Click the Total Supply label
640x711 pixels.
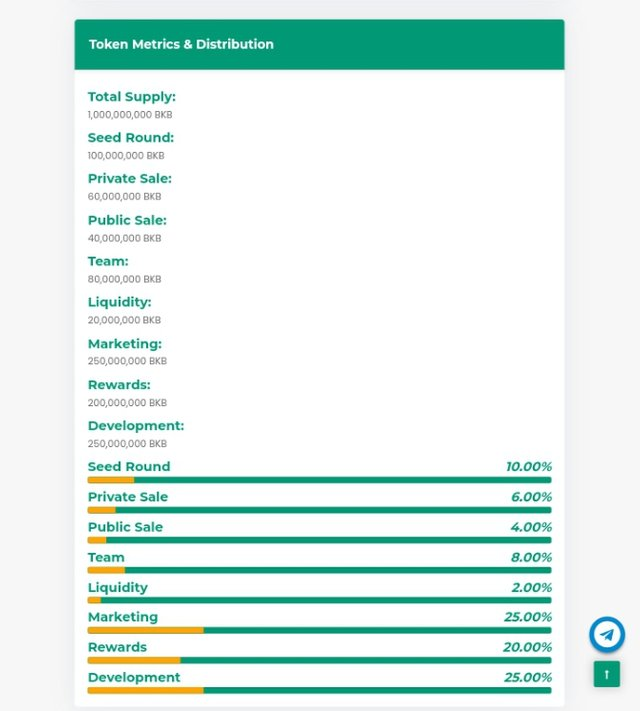click(x=131, y=97)
